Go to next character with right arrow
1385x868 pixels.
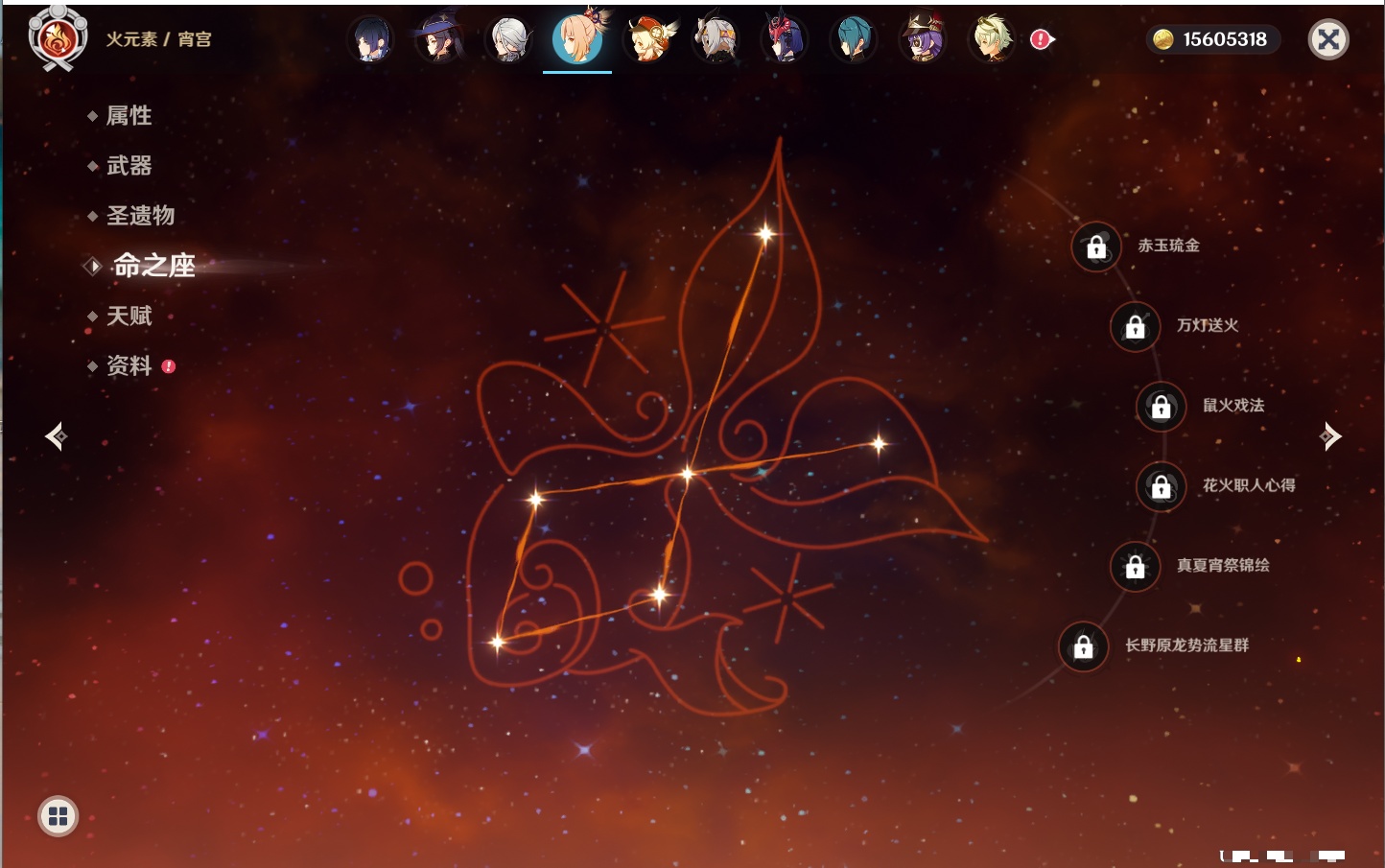coord(1329,436)
